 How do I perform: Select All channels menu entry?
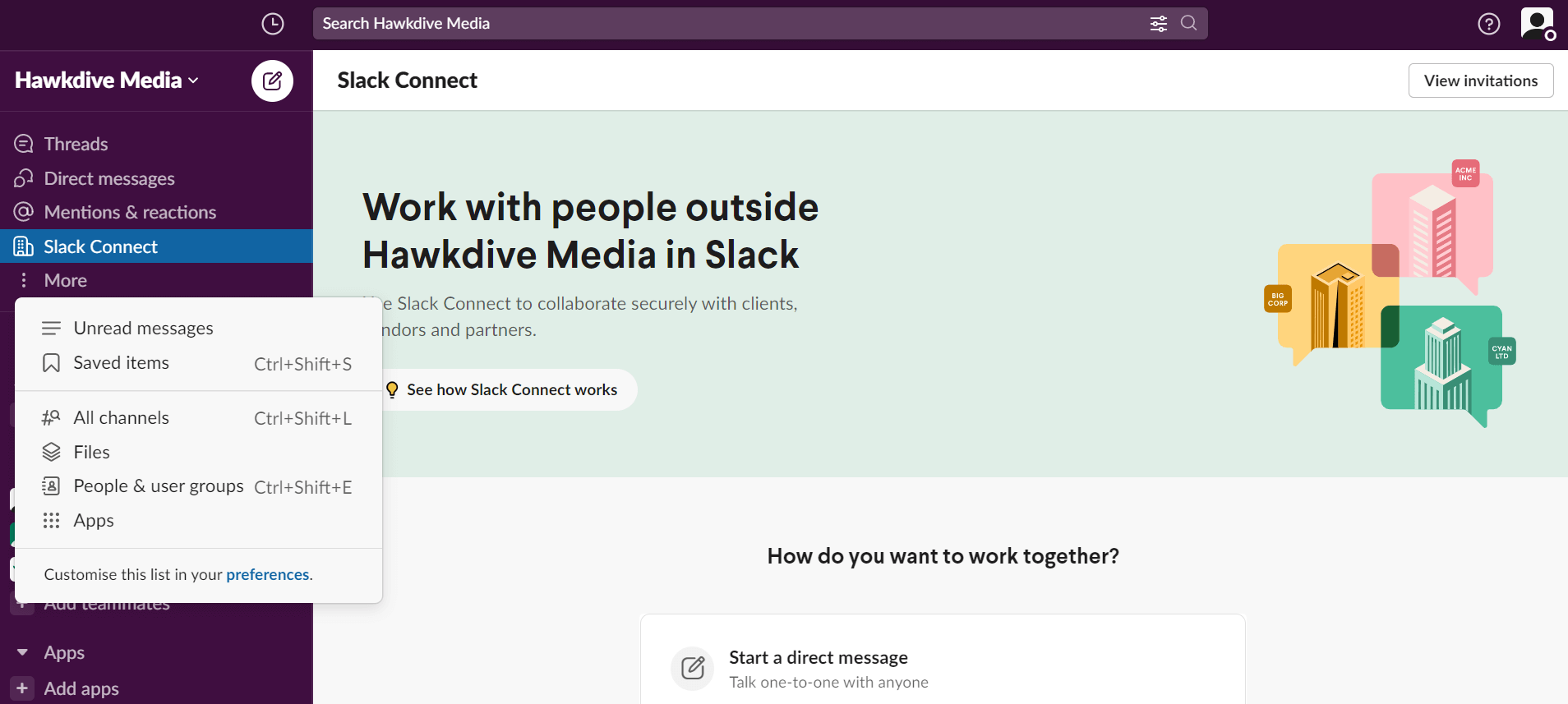pos(198,417)
